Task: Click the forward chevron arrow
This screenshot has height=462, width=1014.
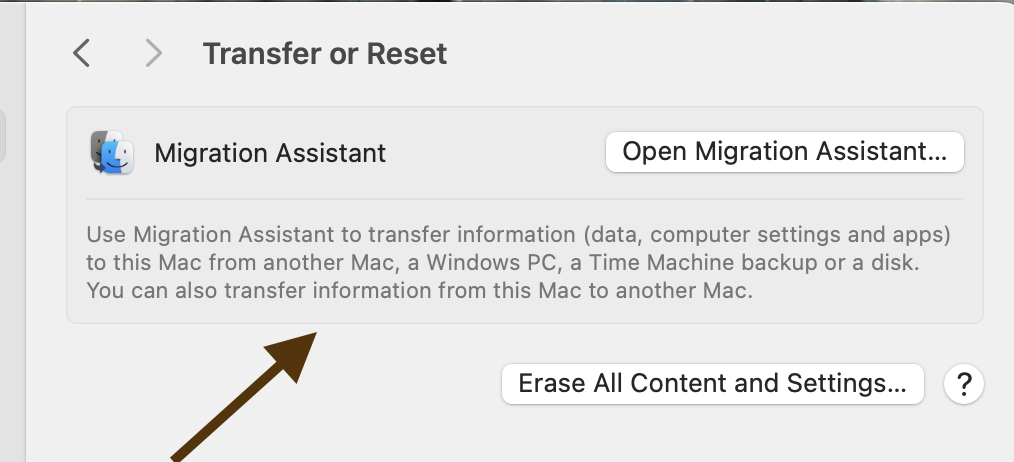Action: (x=153, y=53)
